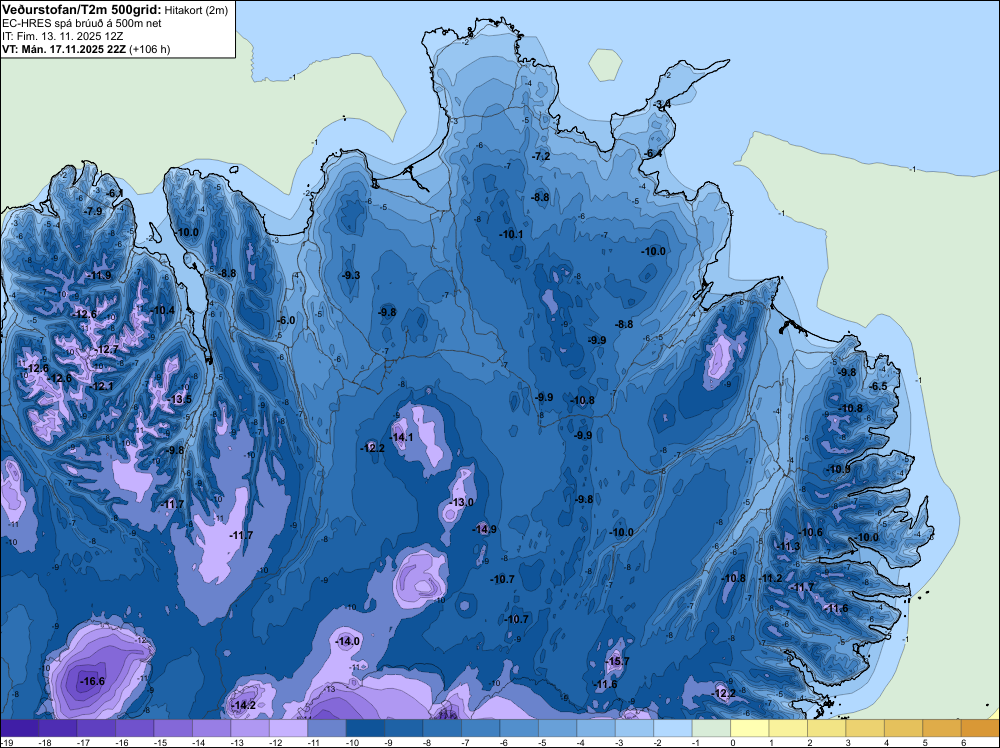
Task: Click the 'Hitakort (2m)' header label
Action: point(195,10)
